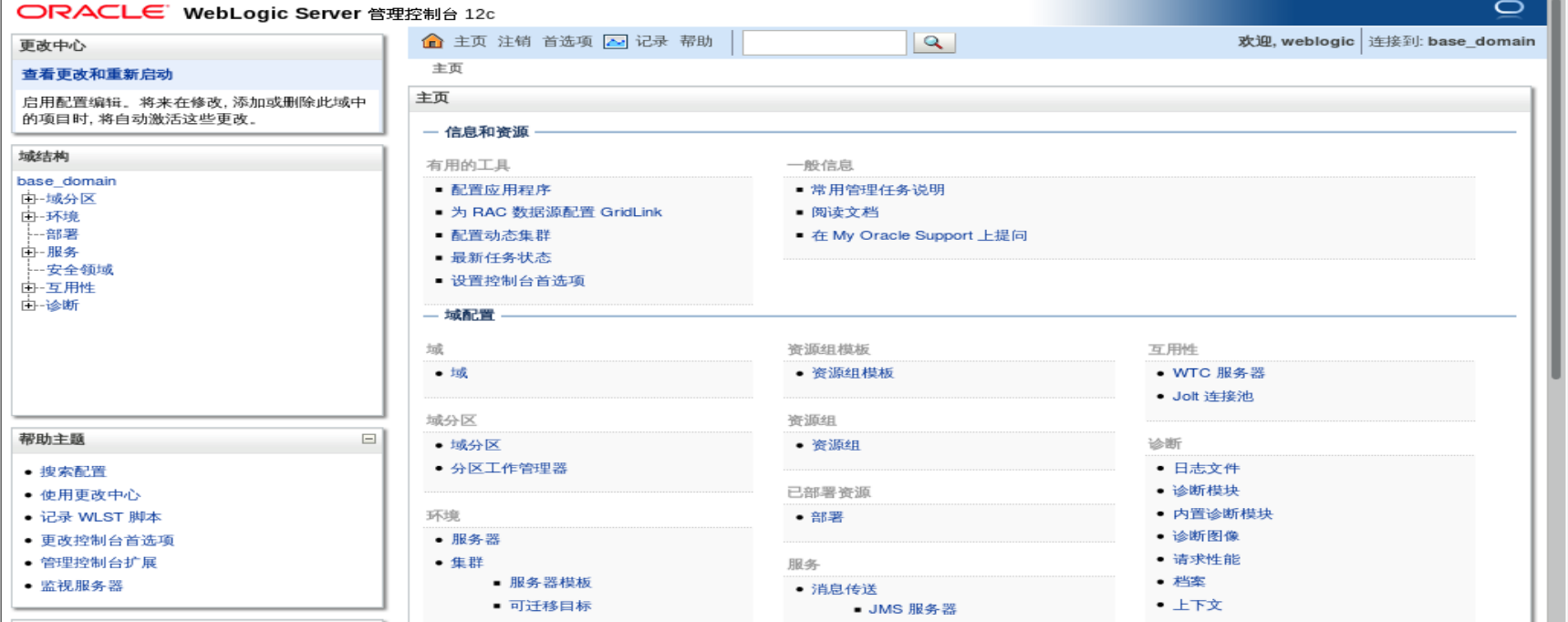Open the 配置动态集群 link
The image size is (1568, 622).
pyautogui.click(x=501, y=235)
